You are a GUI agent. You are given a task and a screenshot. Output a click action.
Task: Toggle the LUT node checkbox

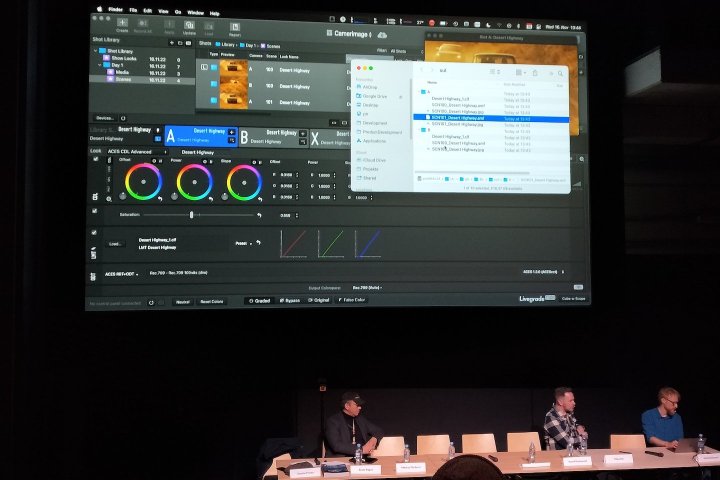(x=94, y=233)
